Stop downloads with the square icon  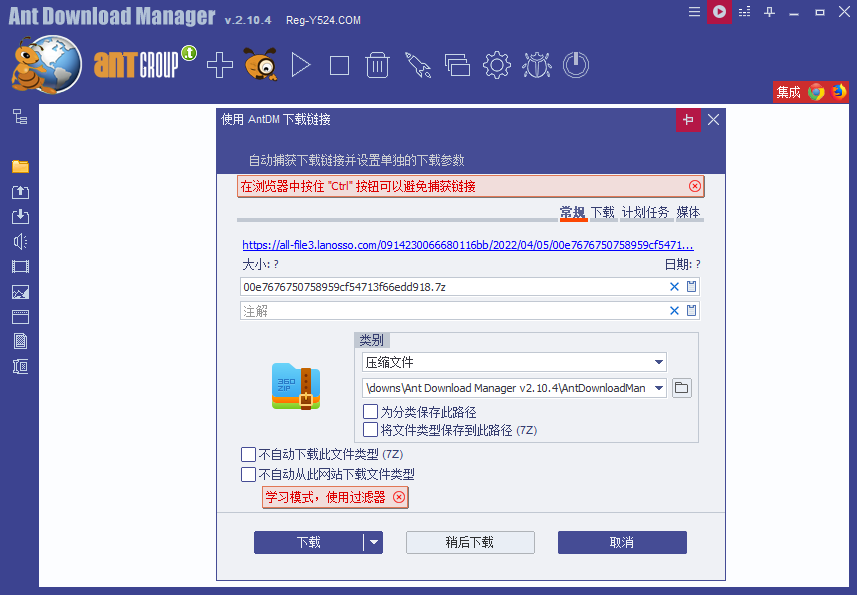pos(339,66)
